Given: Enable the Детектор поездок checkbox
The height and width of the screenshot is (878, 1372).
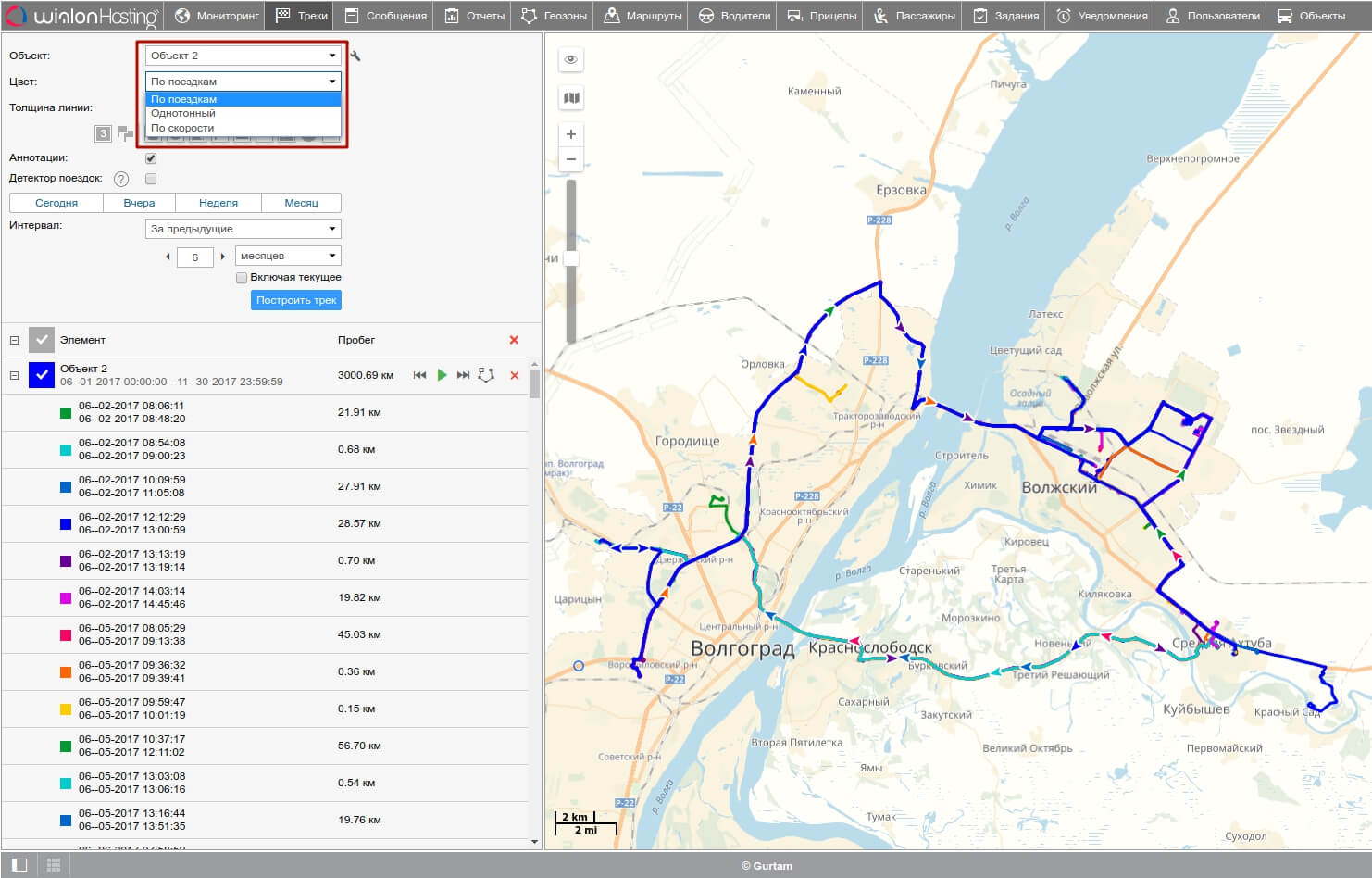Looking at the screenshot, I should click(x=151, y=179).
